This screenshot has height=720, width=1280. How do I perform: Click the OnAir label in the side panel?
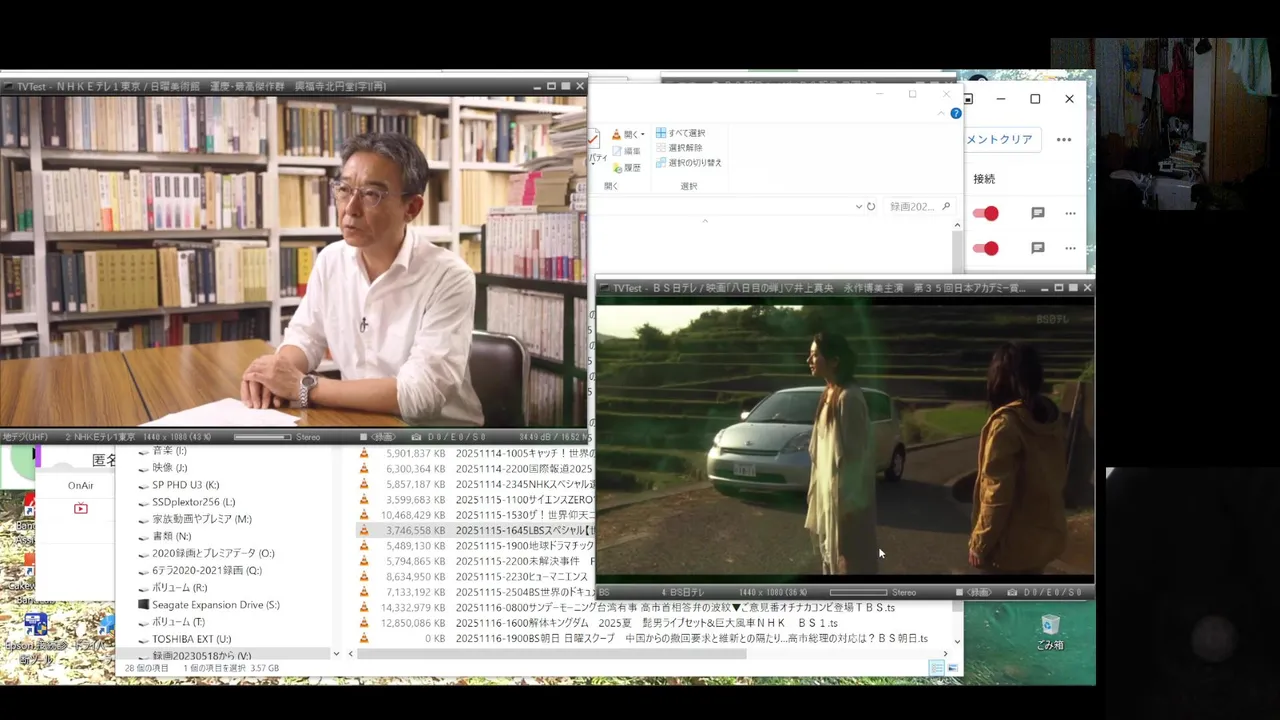click(x=81, y=485)
